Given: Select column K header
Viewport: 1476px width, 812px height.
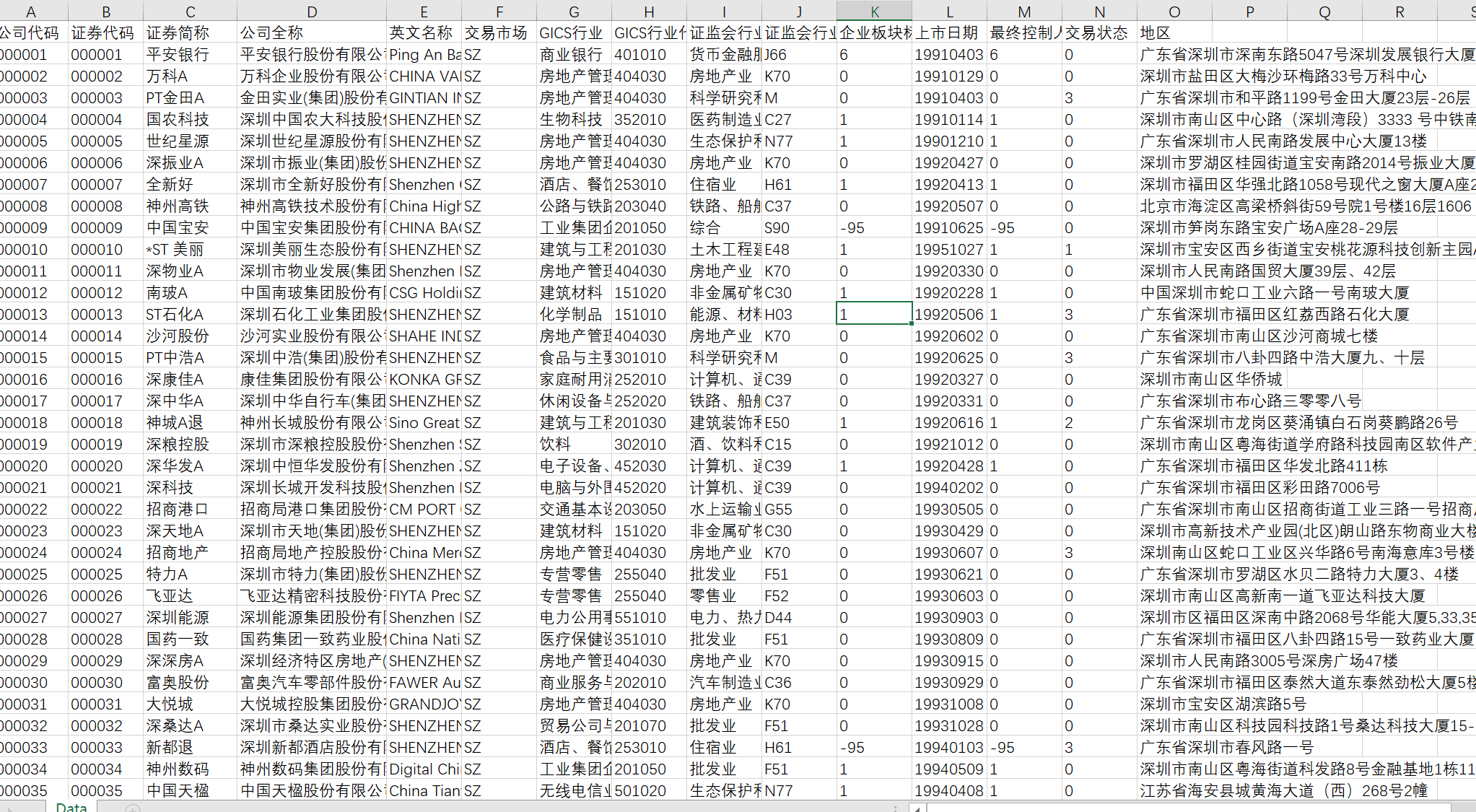Looking at the screenshot, I should 874,11.
